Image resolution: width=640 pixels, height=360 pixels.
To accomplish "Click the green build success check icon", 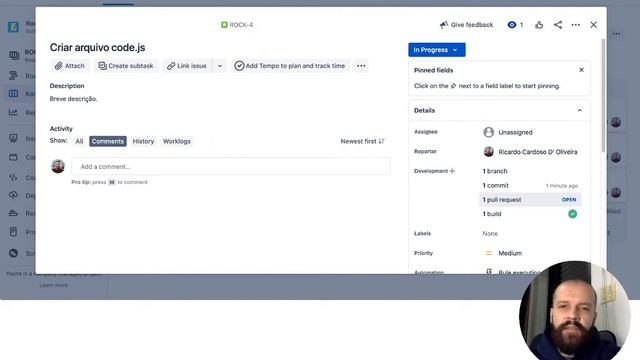I will coord(573,214).
